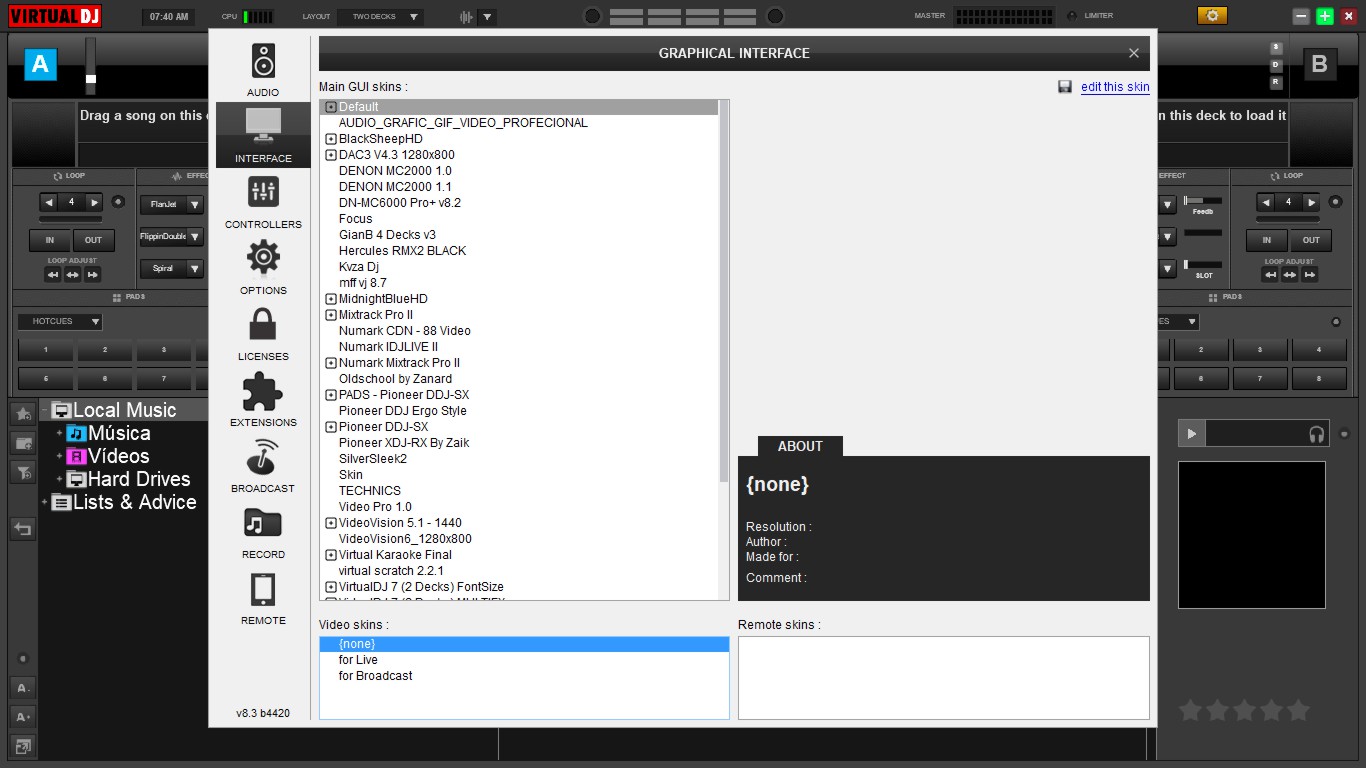The height and width of the screenshot is (768, 1366).
Task: Click the Feedb effect slider on deck B
Action: coord(1203,201)
